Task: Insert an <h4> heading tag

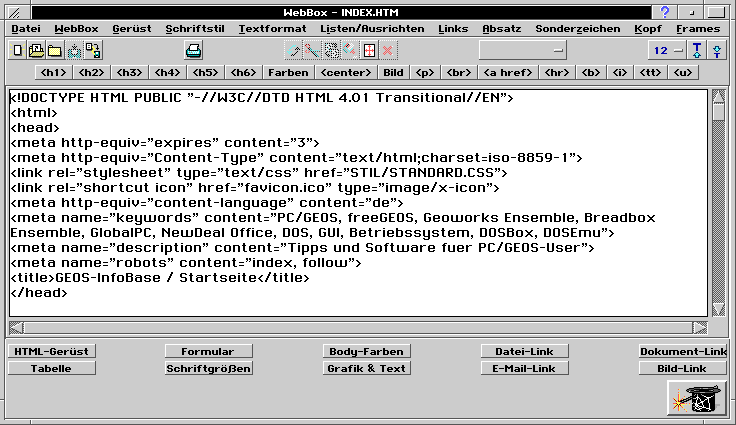Action: [x=167, y=72]
